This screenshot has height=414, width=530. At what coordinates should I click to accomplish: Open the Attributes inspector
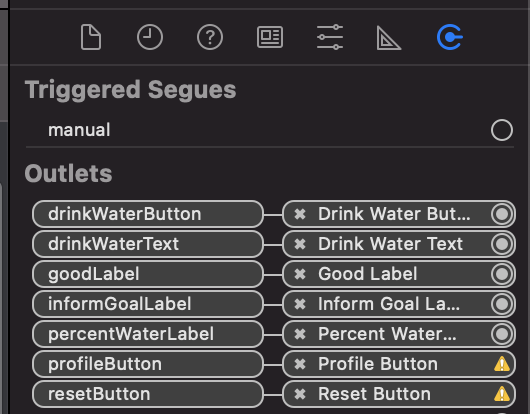[330, 37]
